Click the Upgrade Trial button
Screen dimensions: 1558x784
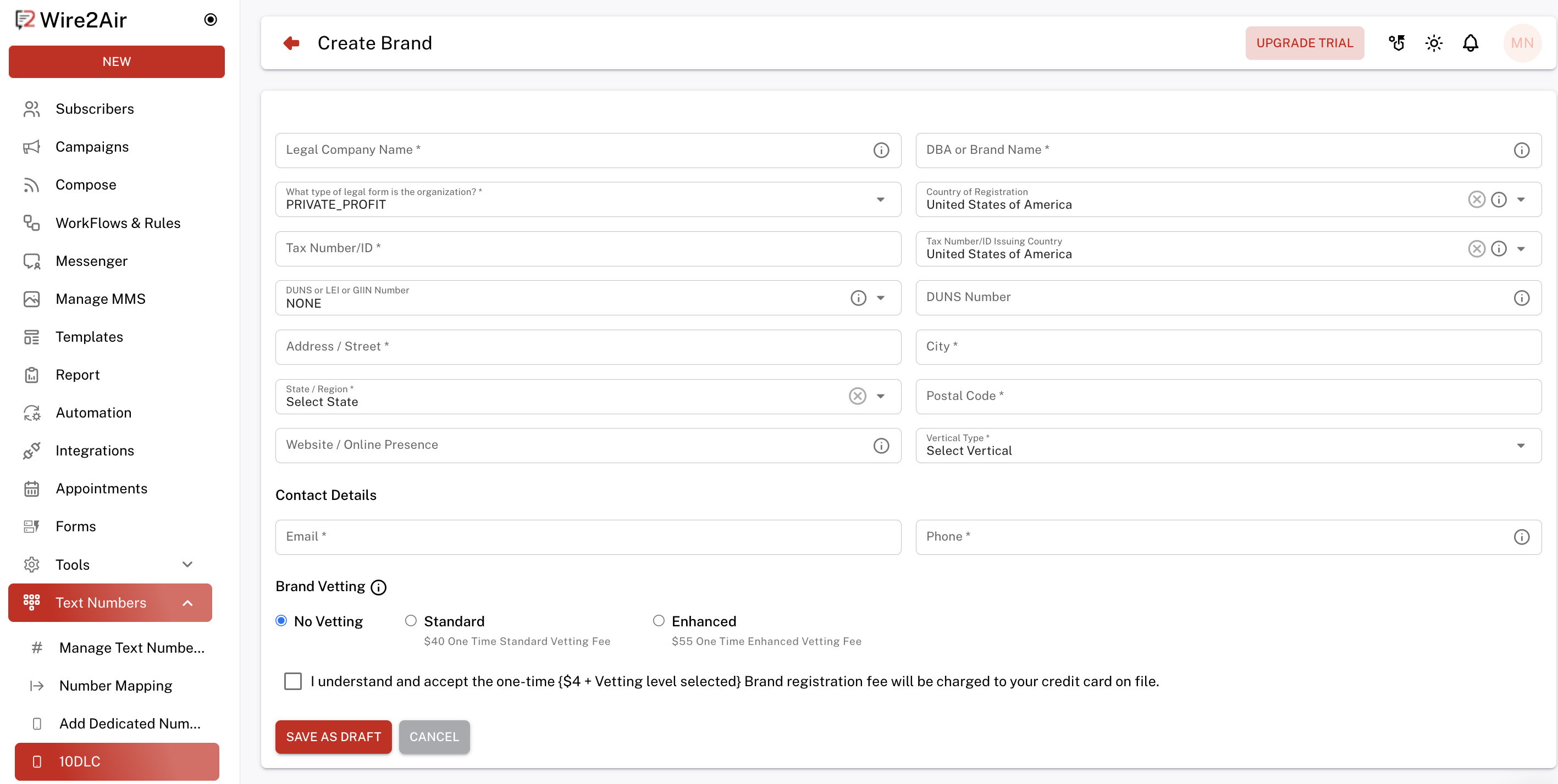(1304, 43)
